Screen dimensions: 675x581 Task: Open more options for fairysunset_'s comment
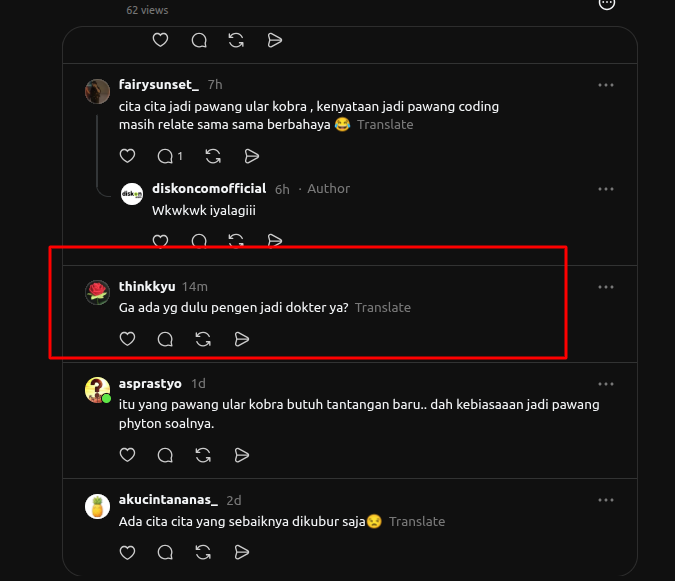[x=606, y=85]
